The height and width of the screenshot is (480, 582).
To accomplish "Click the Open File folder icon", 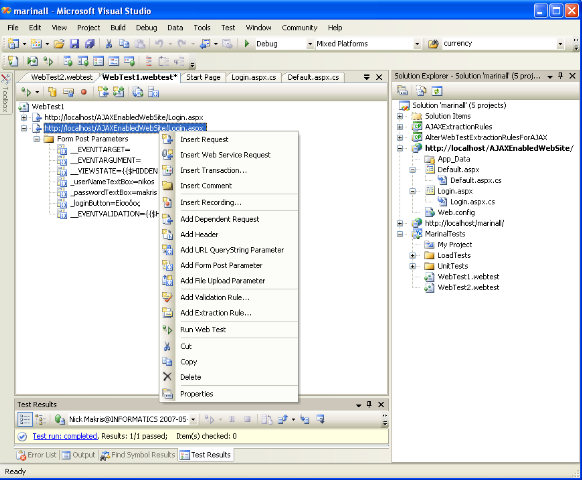I will pyautogui.click(x=59, y=44).
